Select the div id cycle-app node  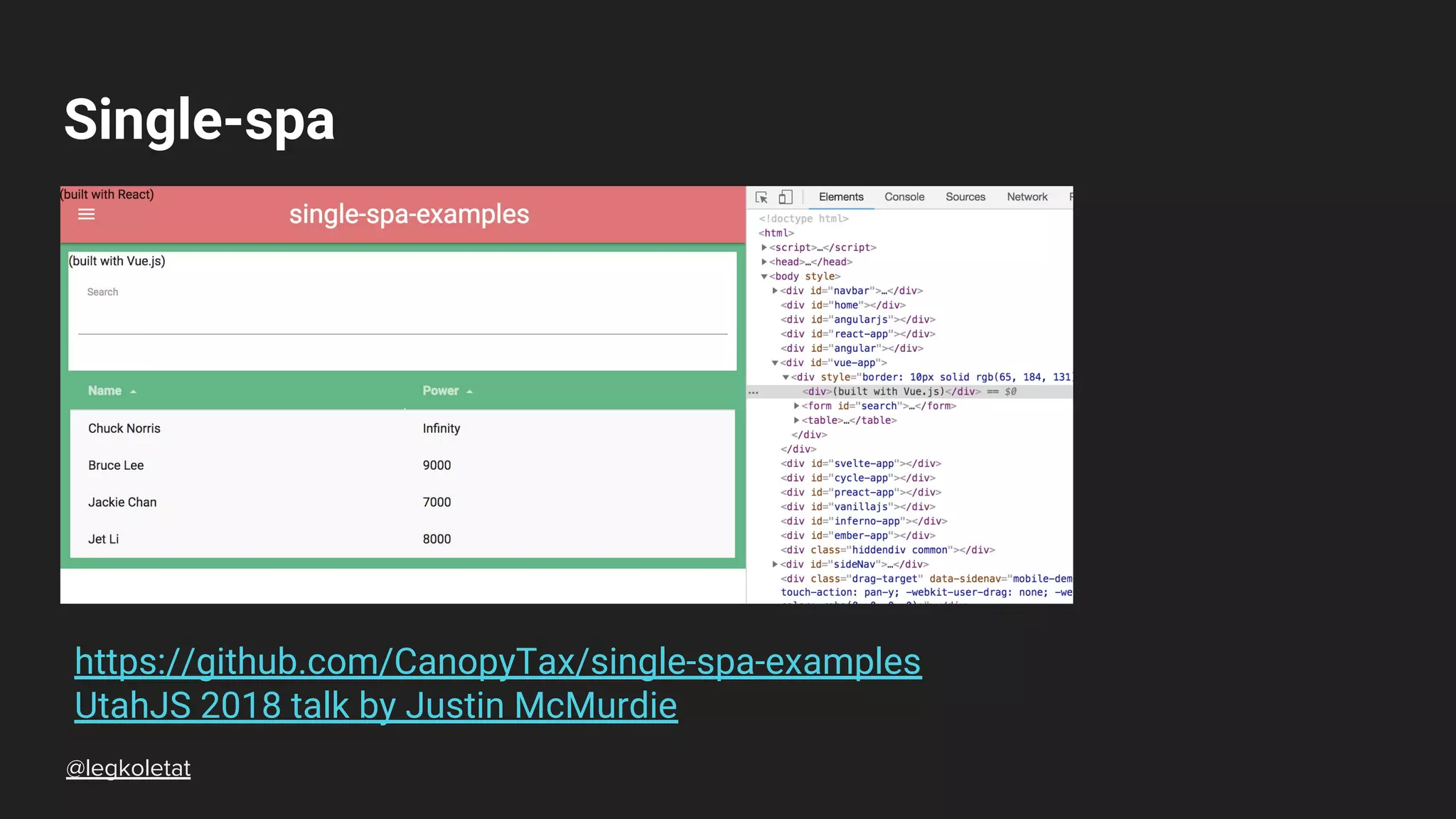858,478
